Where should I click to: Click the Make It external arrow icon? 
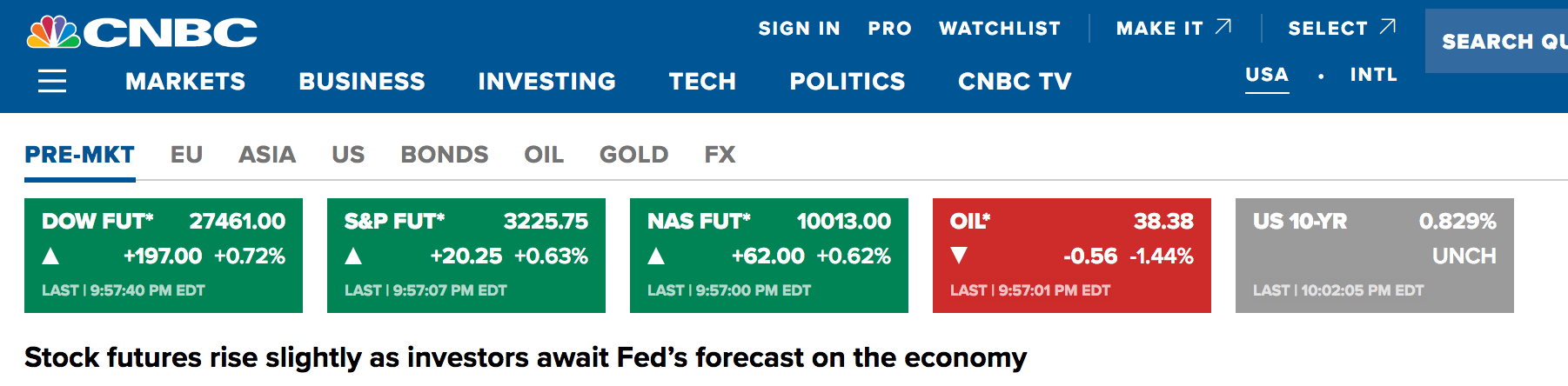1223,27
